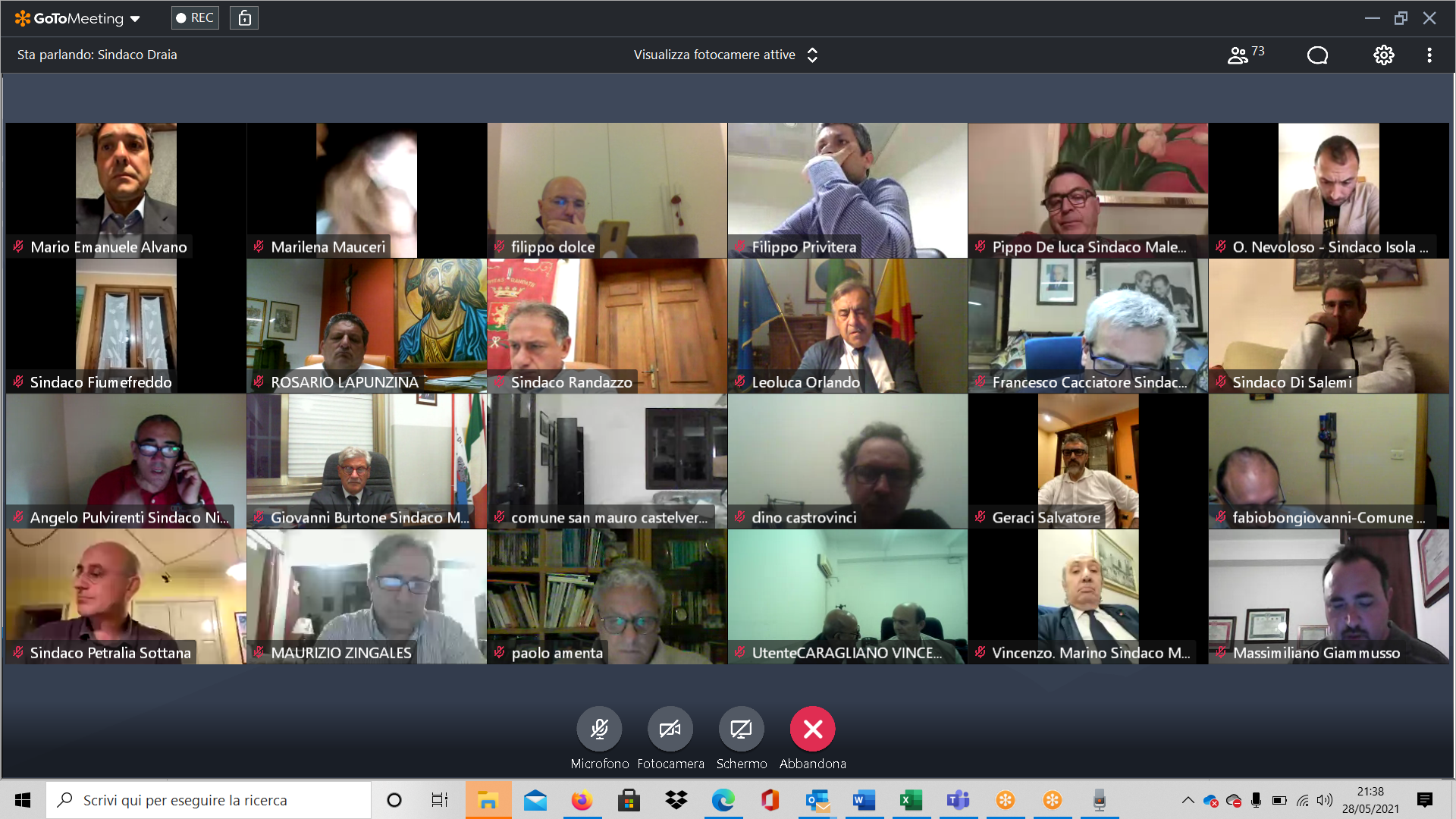Open the settings gear
Screen dimensions: 1456x819
click(1383, 55)
